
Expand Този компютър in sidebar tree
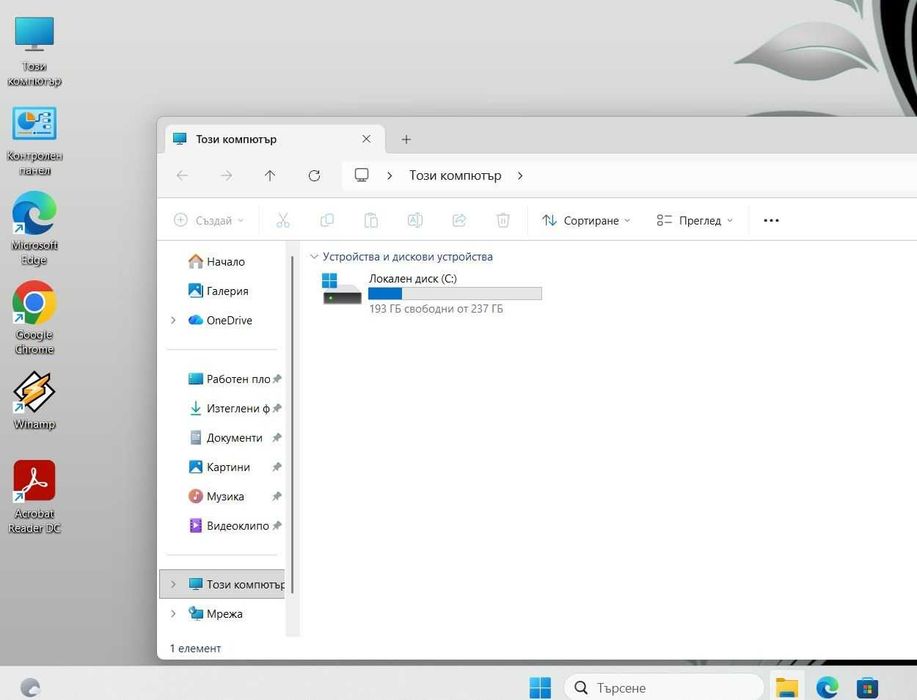click(x=173, y=584)
